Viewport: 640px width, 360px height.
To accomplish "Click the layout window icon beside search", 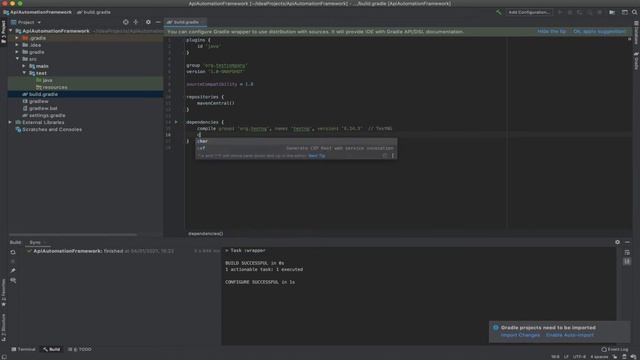I will [x=624, y=12].
